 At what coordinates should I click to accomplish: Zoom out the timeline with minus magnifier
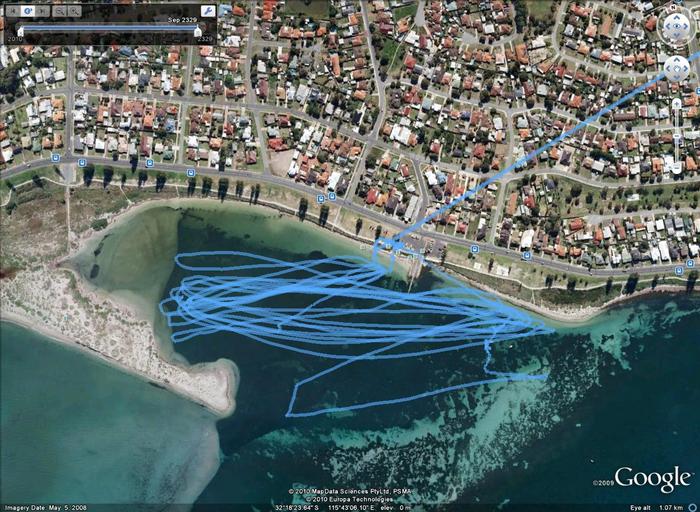pos(60,11)
